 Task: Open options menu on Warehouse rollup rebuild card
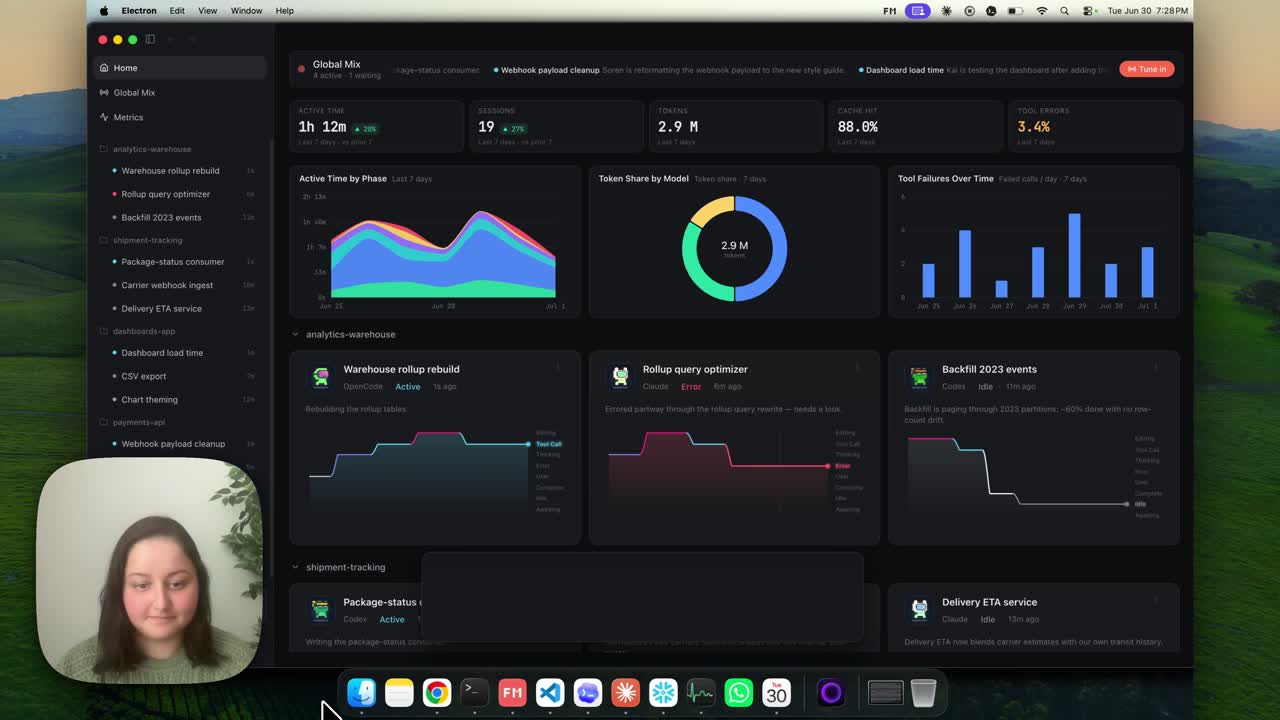pyautogui.click(x=558, y=367)
